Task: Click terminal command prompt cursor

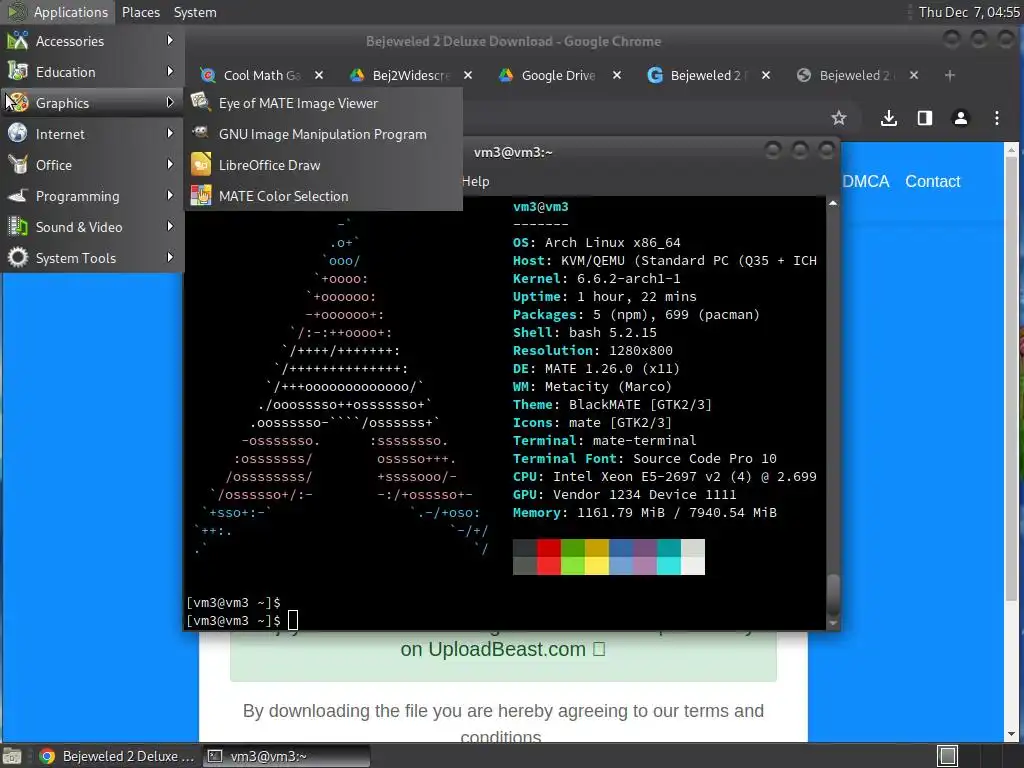Action: tap(293, 620)
